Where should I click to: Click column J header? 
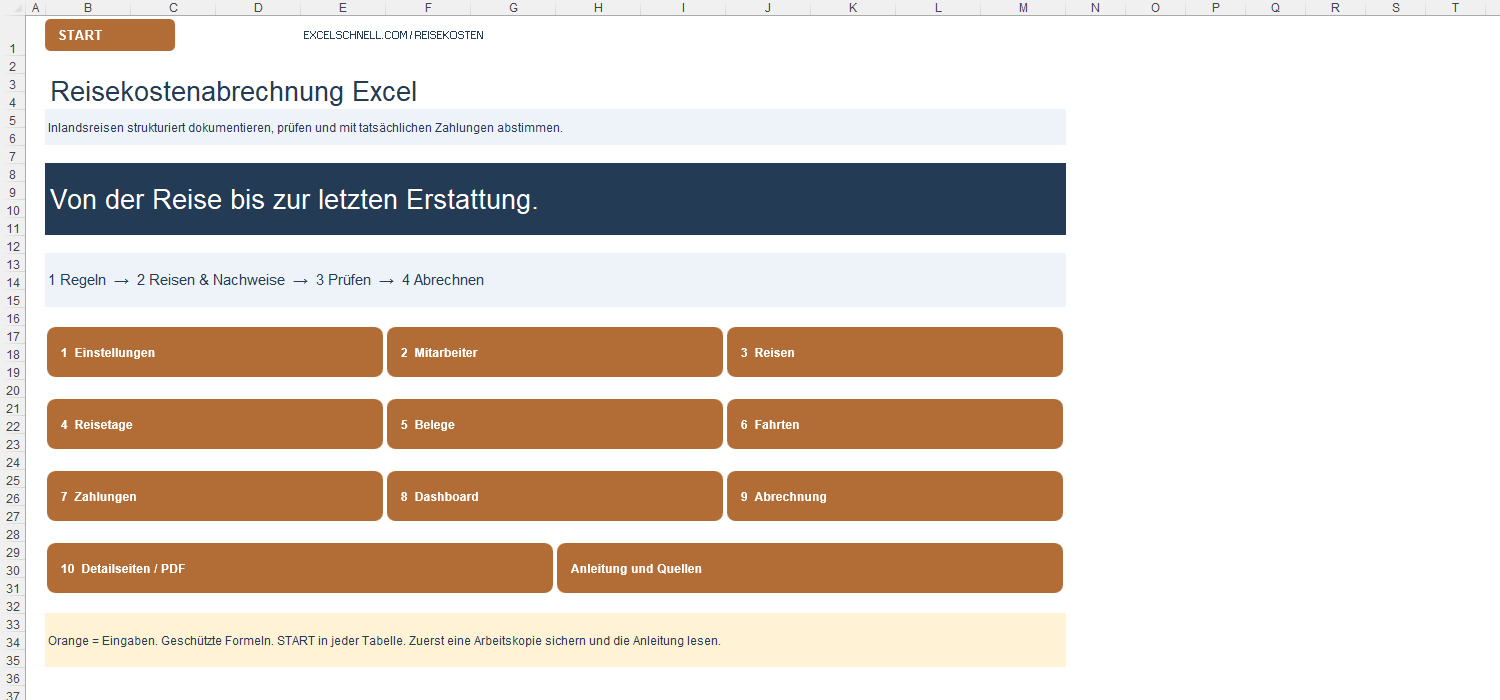click(x=768, y=7)
